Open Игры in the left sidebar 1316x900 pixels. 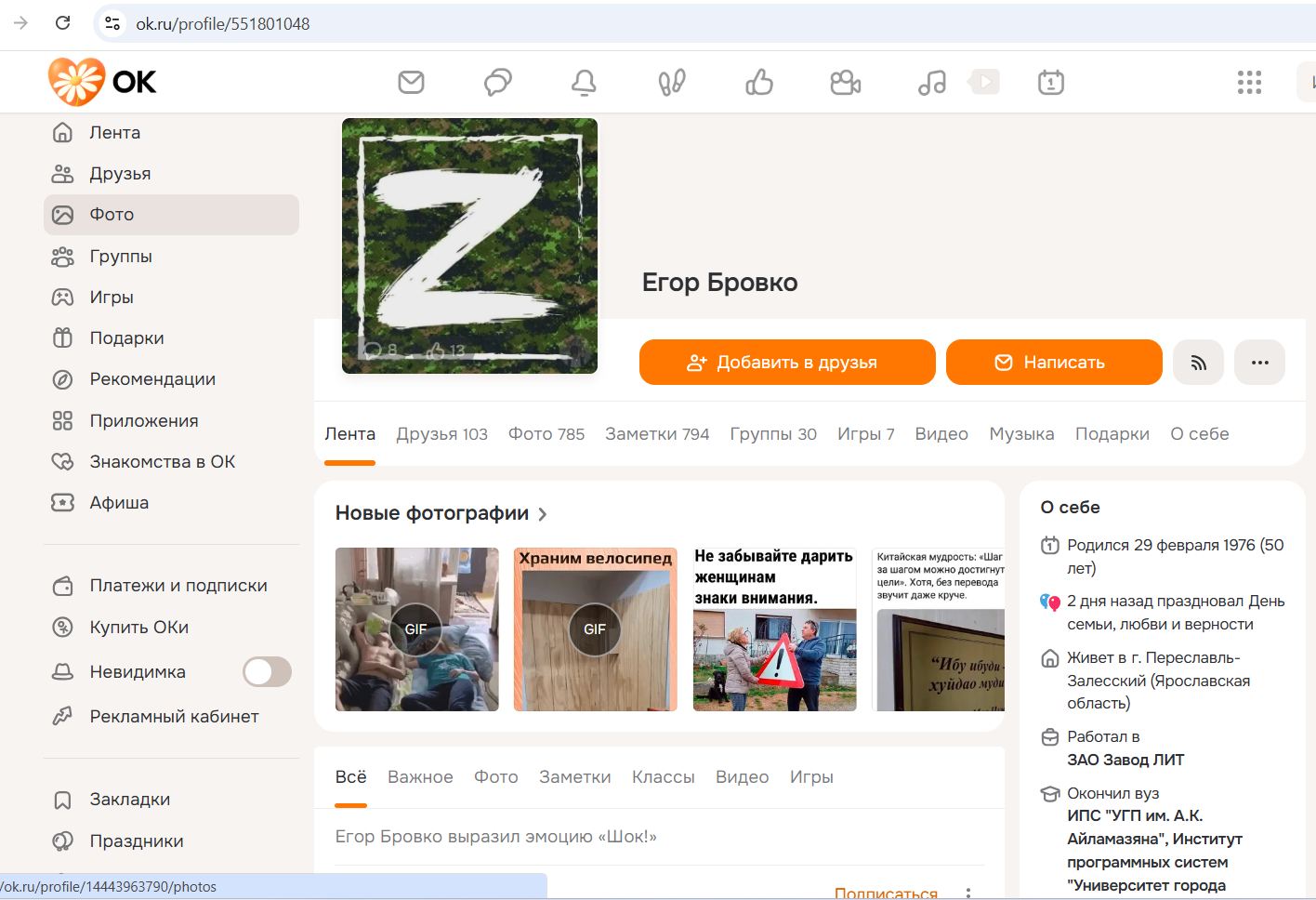171,297
